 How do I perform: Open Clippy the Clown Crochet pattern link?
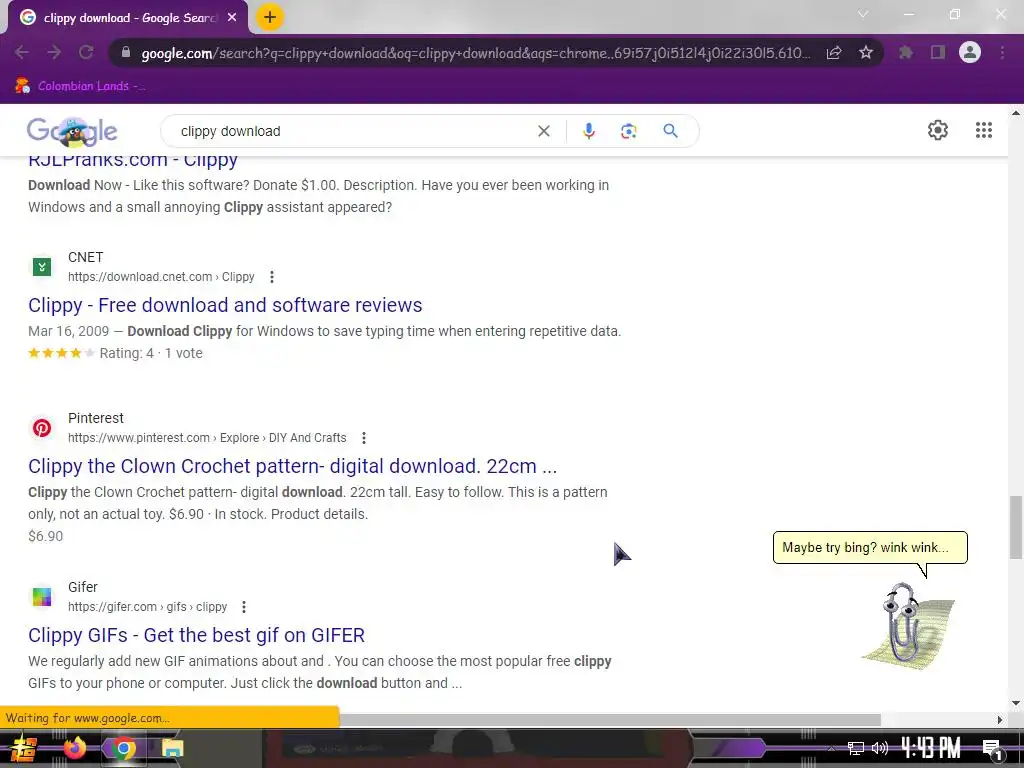pos(293,466)
